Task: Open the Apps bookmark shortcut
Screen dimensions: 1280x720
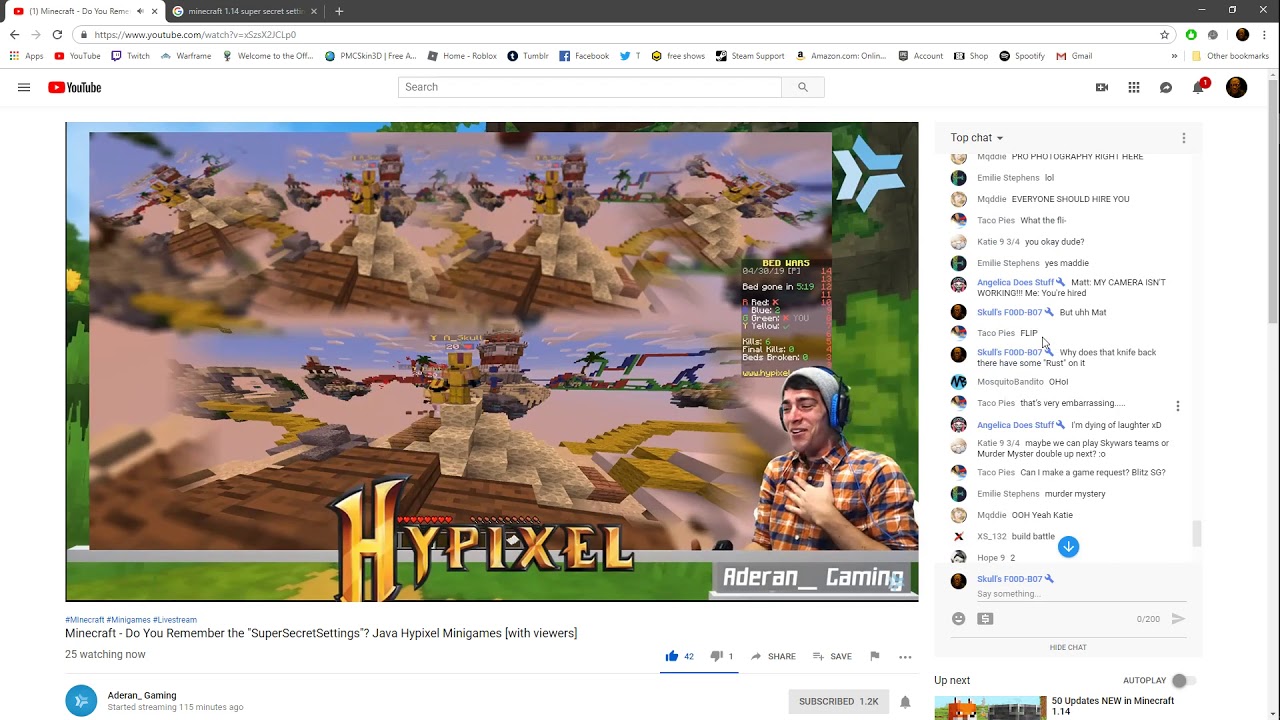Action: (27, 56)
